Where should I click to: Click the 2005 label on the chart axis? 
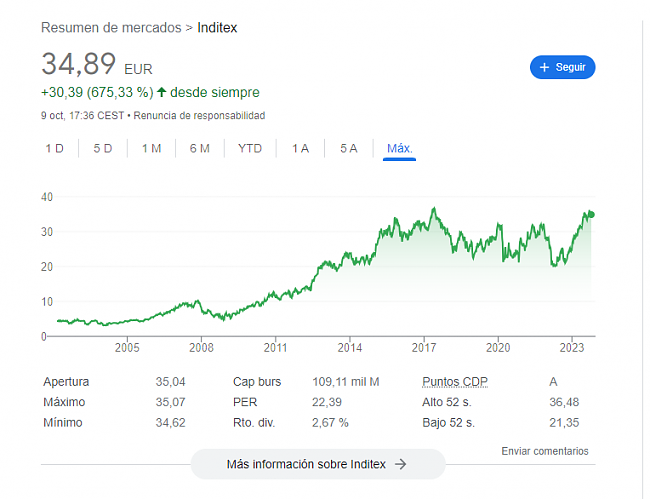coord(127,347)
